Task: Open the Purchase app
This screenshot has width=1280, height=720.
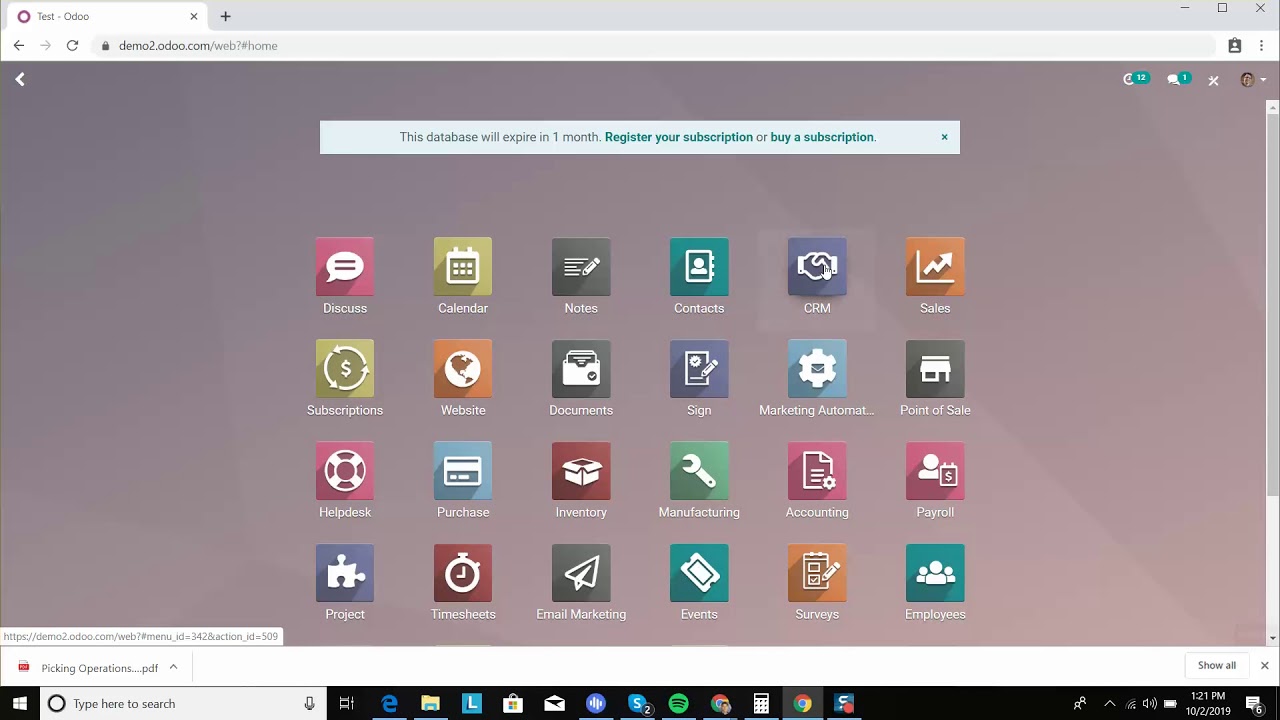Action: 463,471
